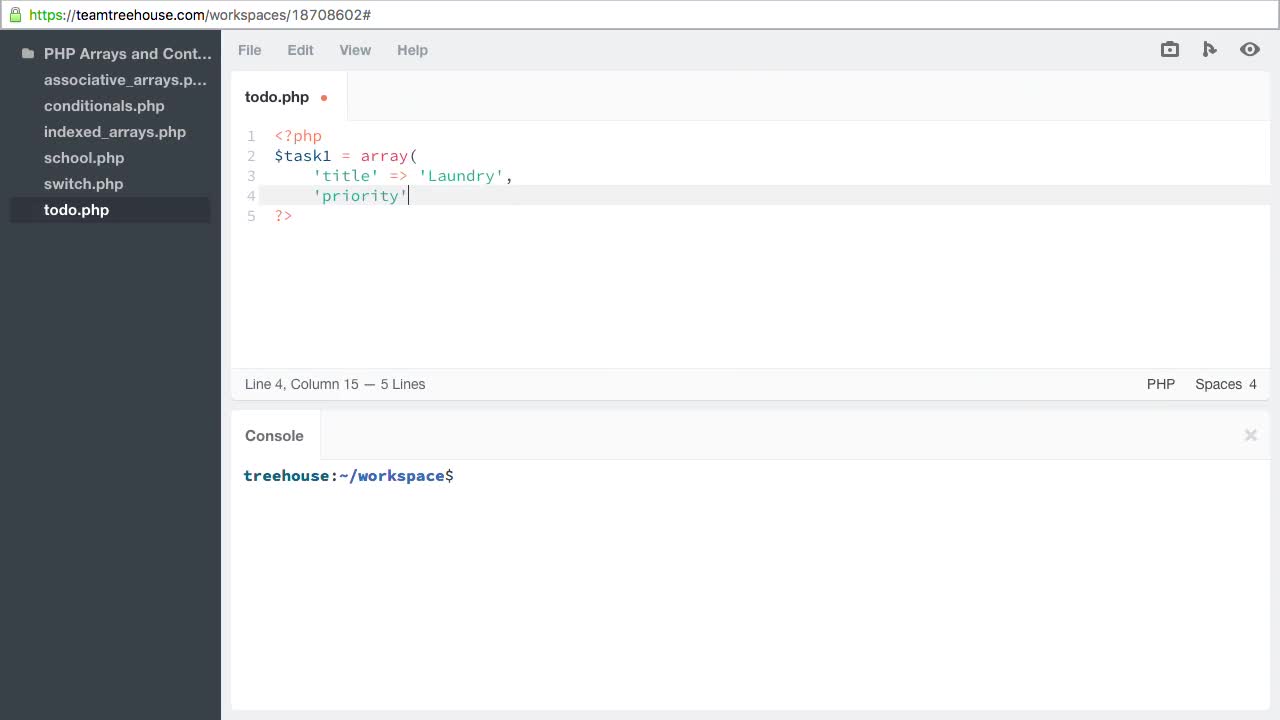This screenshot has width=1280, height=720.
Task: Close the Console panel
Action: (1250, 435)
